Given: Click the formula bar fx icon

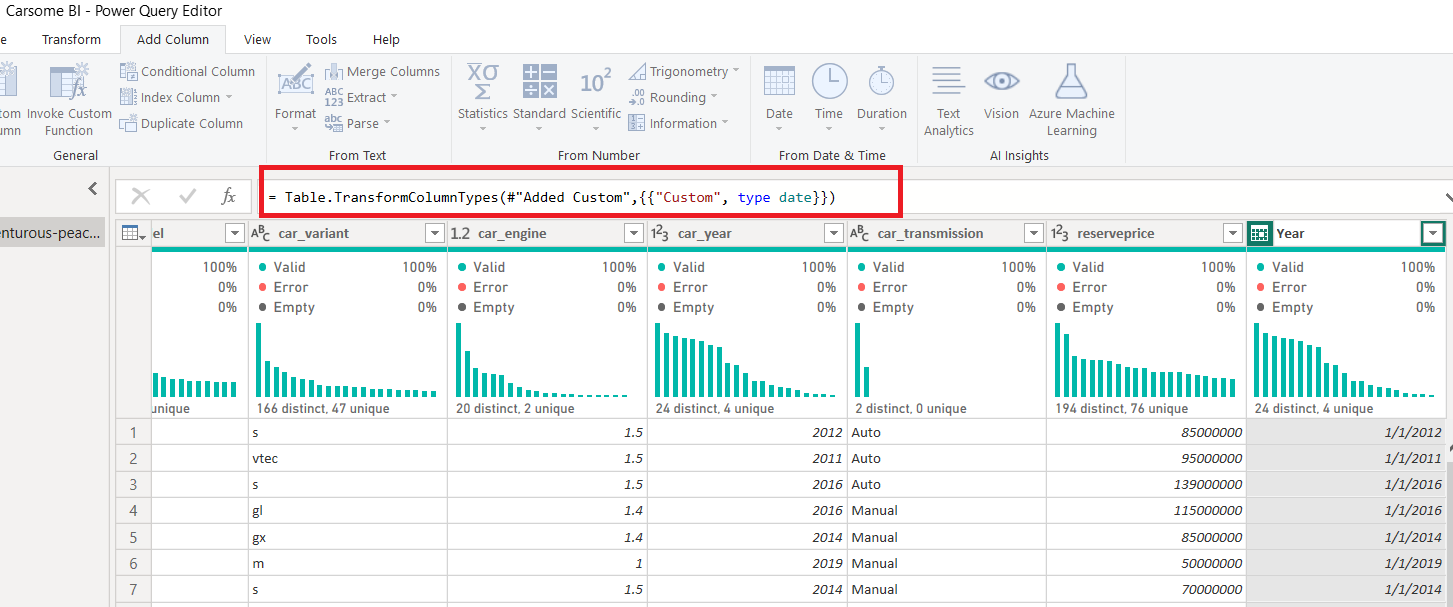Looking at the screenshot, I should [228, 196].
